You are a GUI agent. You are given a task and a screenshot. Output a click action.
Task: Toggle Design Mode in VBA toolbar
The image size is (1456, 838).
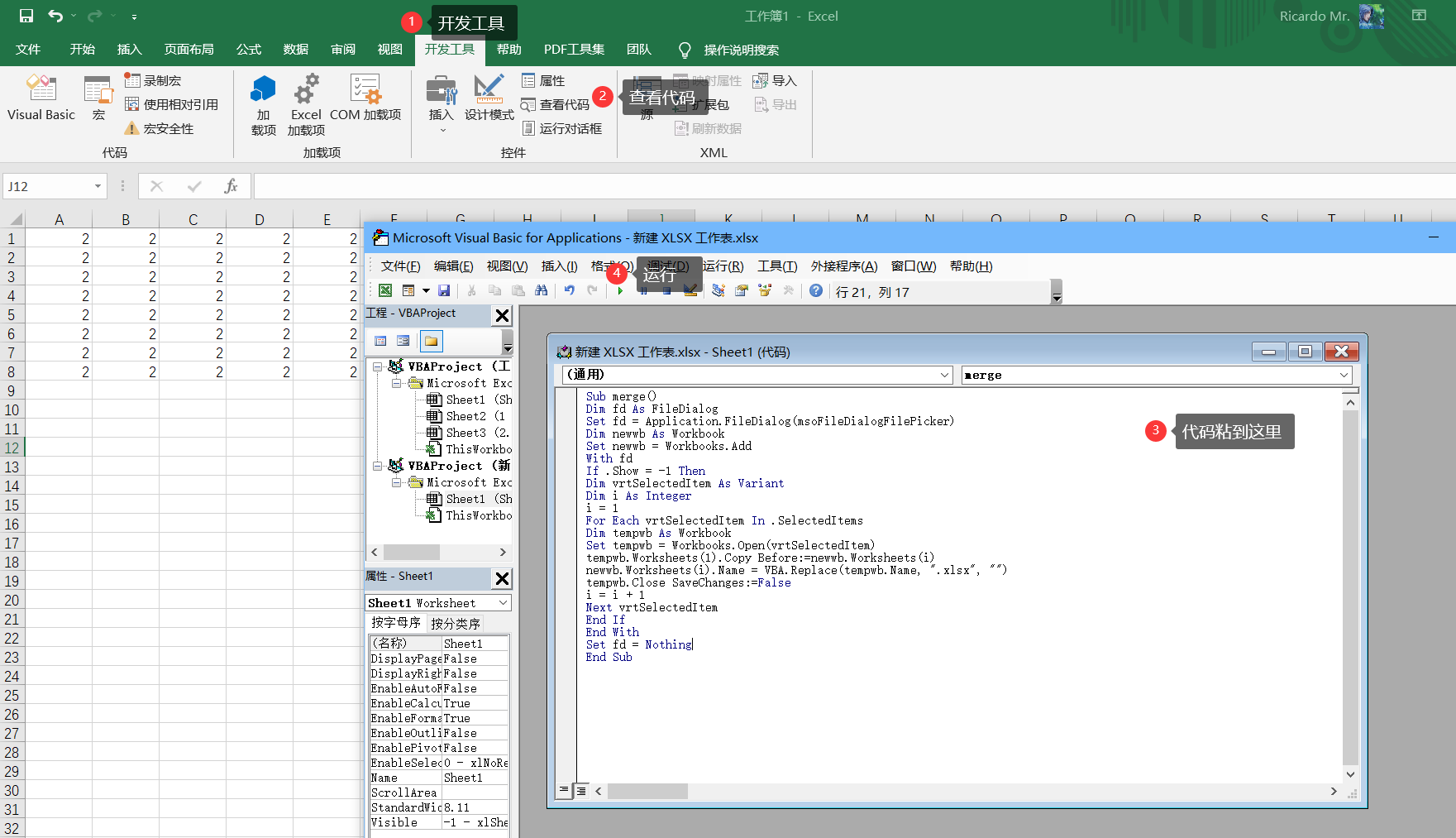click(x=690, y=290)
